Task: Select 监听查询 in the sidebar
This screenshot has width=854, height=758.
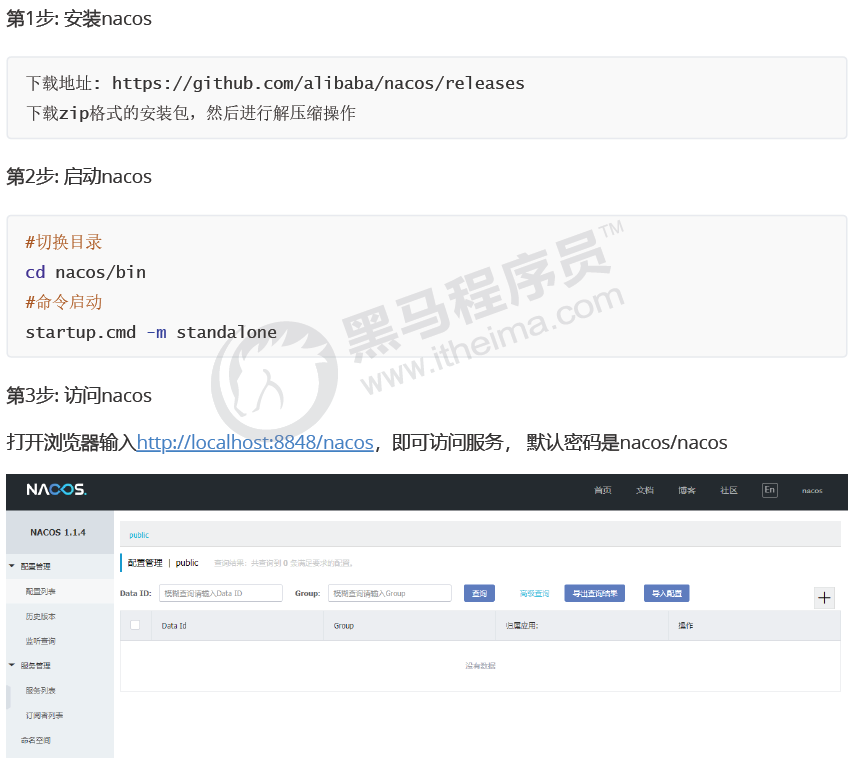Action: tap(40, 641)
